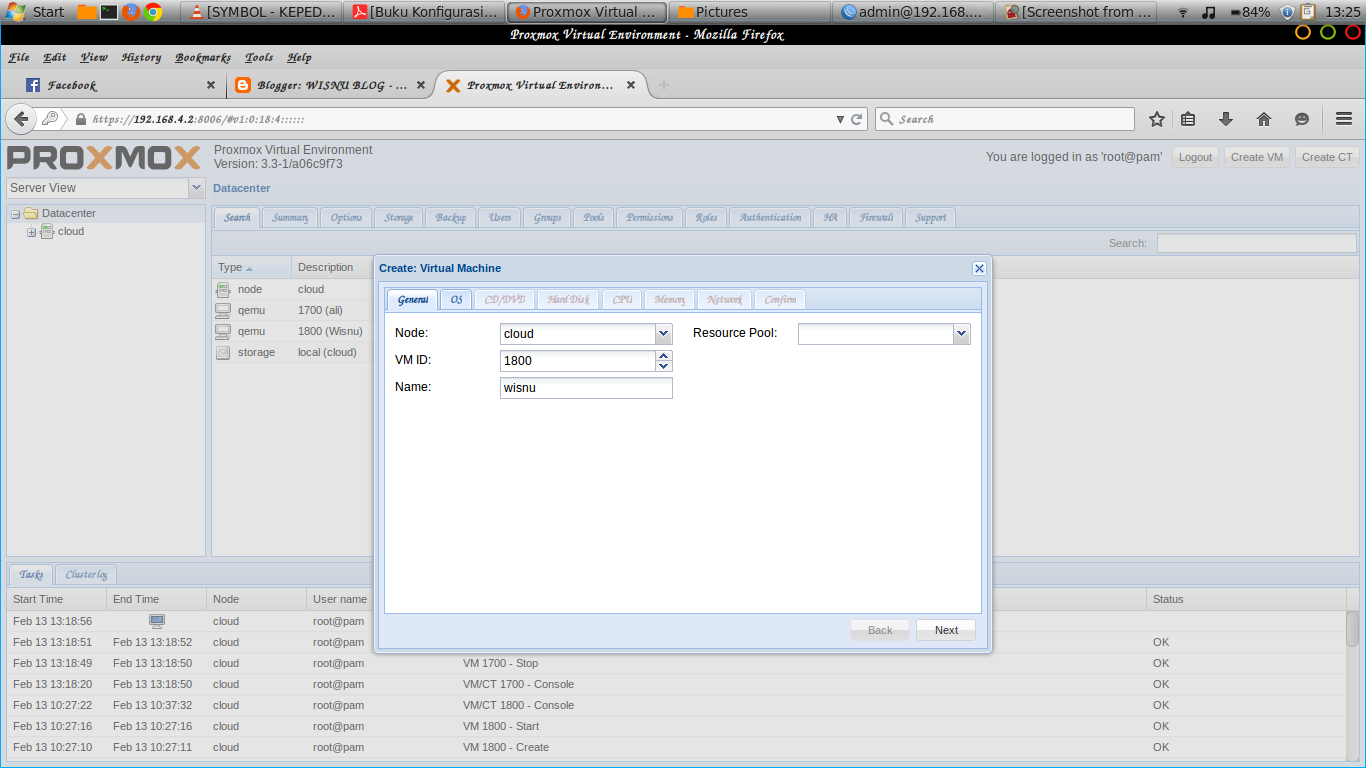Click the Next button
This screenshot has width=1366, height=768.
pyautogui.click(x=946, y=630)
